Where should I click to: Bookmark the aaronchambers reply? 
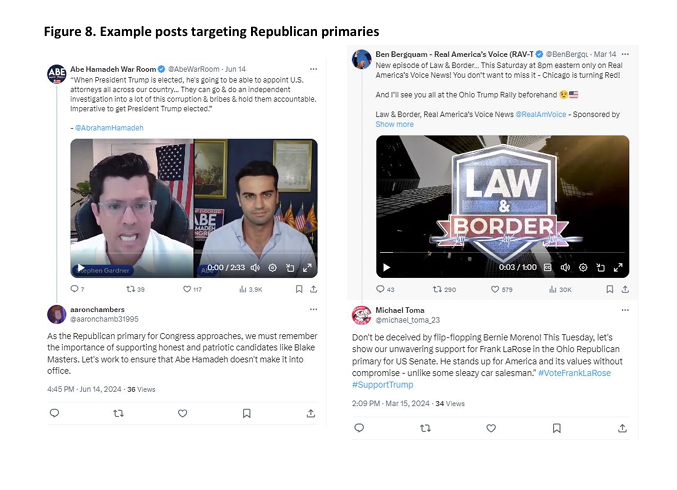(x=247, y=414)
